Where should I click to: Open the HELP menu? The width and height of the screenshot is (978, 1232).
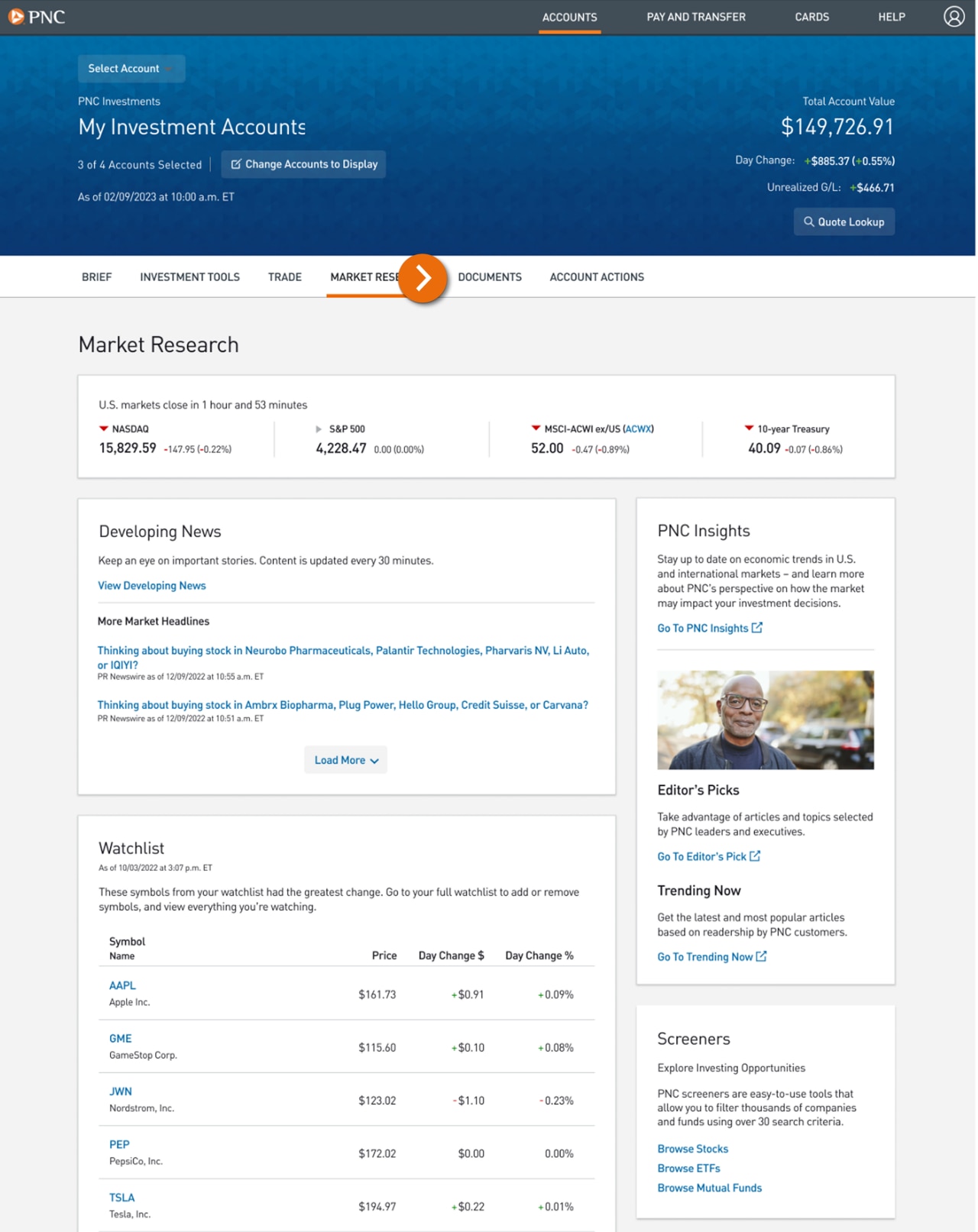point(891,17)
